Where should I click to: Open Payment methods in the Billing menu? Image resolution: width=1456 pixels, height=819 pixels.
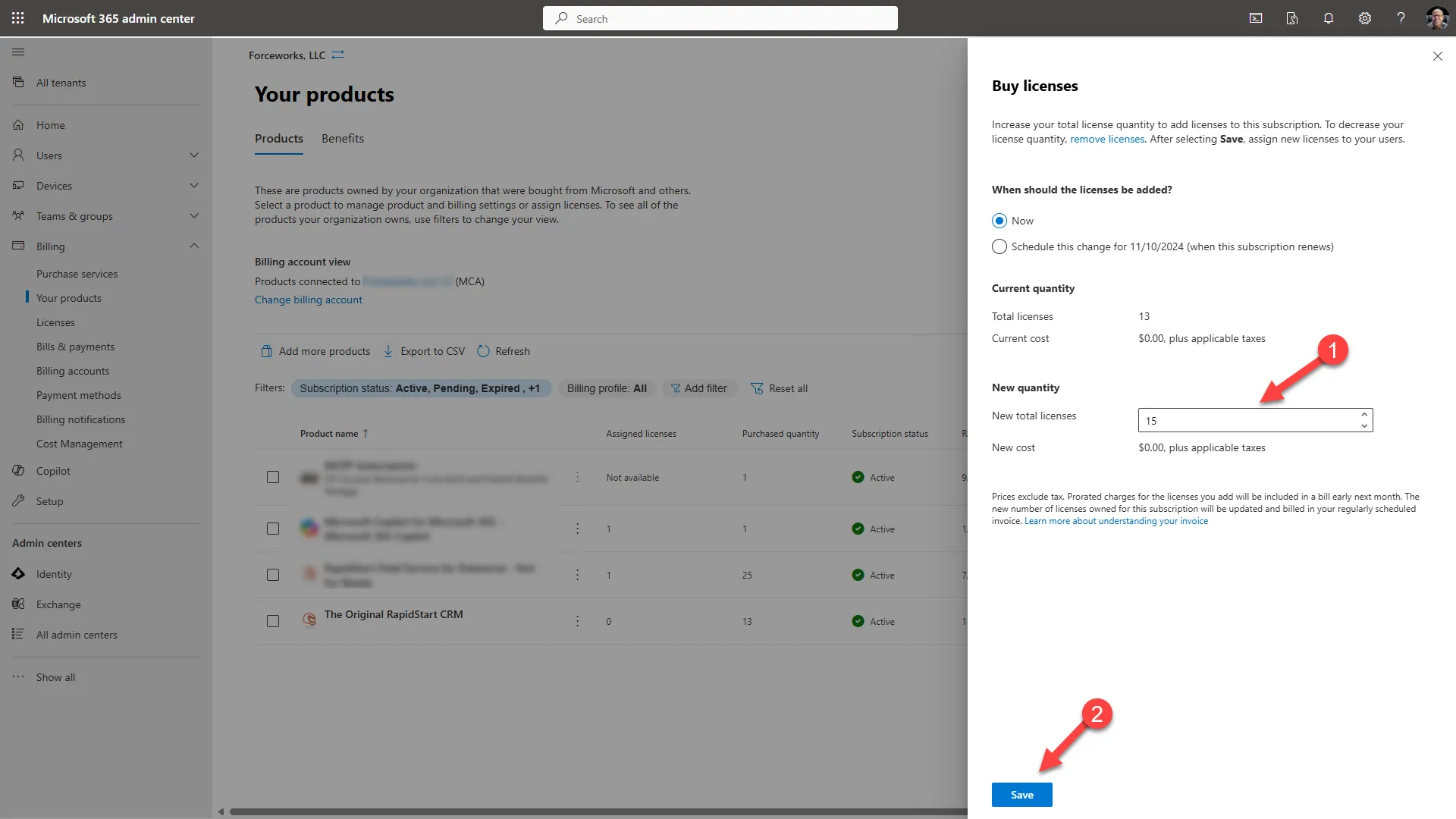(79, 394)
